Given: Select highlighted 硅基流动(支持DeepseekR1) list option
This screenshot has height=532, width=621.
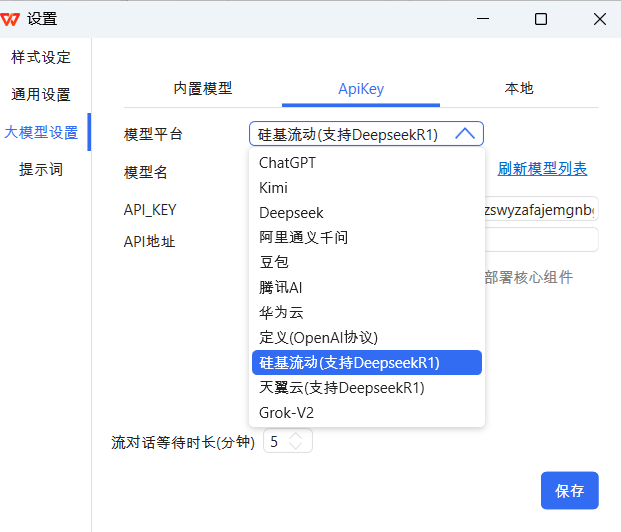Looking at the screenshot, I should [367, 362].
